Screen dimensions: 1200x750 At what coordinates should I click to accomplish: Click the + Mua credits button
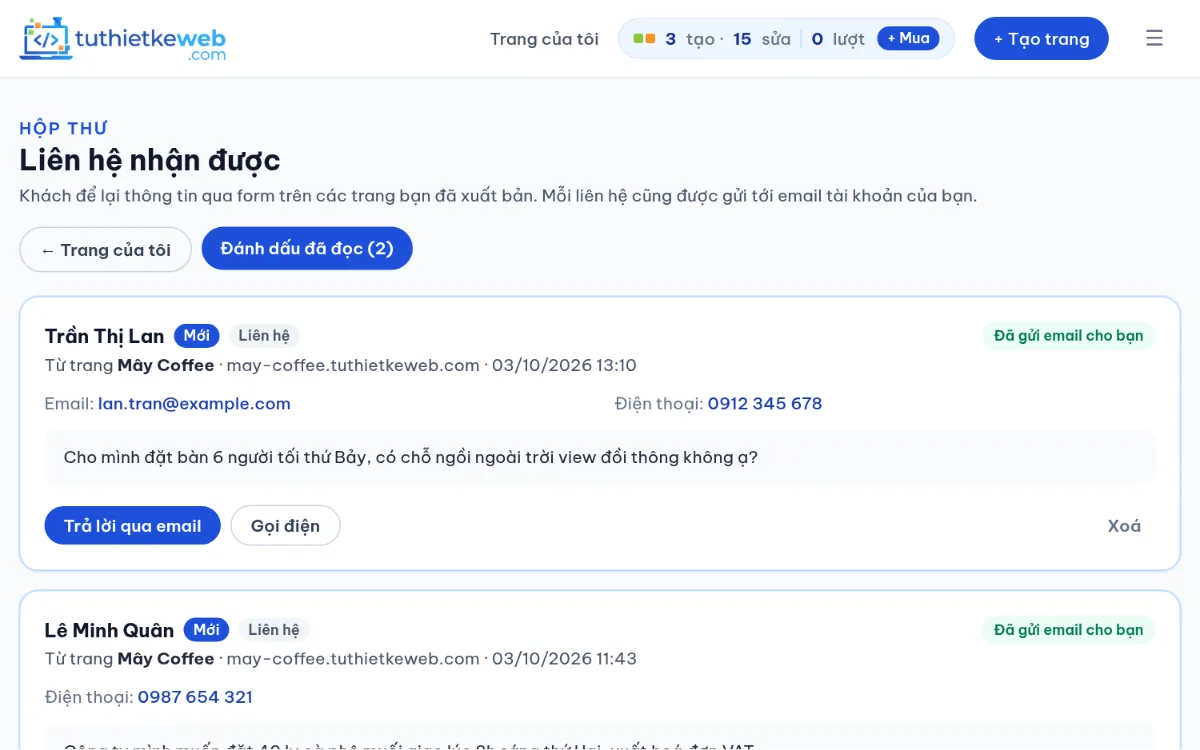tap(908, 38)
